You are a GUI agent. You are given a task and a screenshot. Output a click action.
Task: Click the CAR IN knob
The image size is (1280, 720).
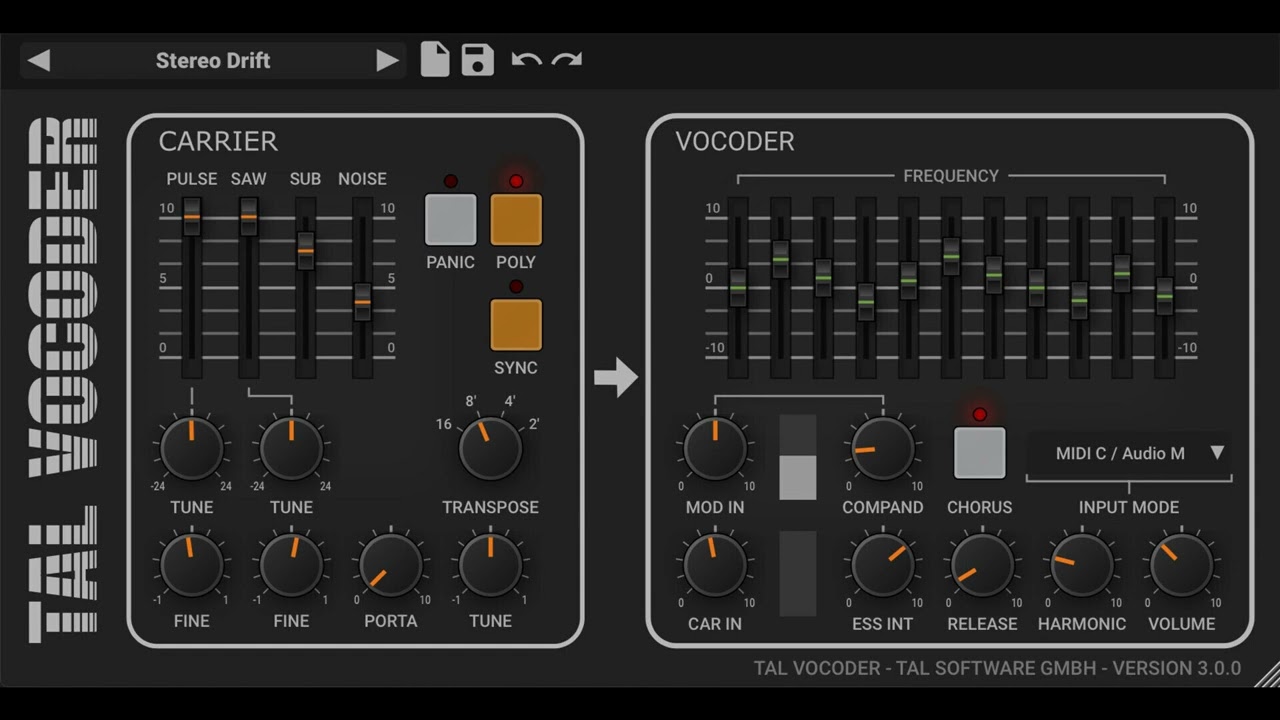pos(715,565)
